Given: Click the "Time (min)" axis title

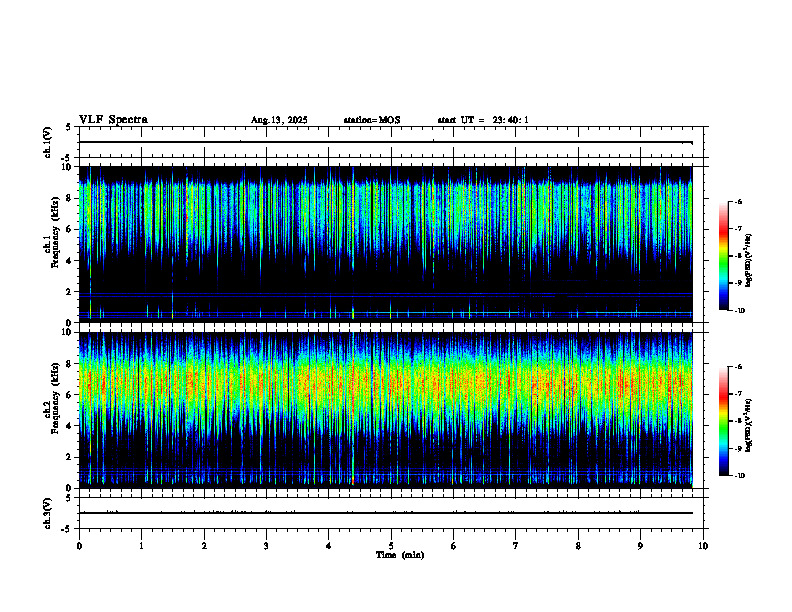Looking at the screenshot, I should 400,555.
